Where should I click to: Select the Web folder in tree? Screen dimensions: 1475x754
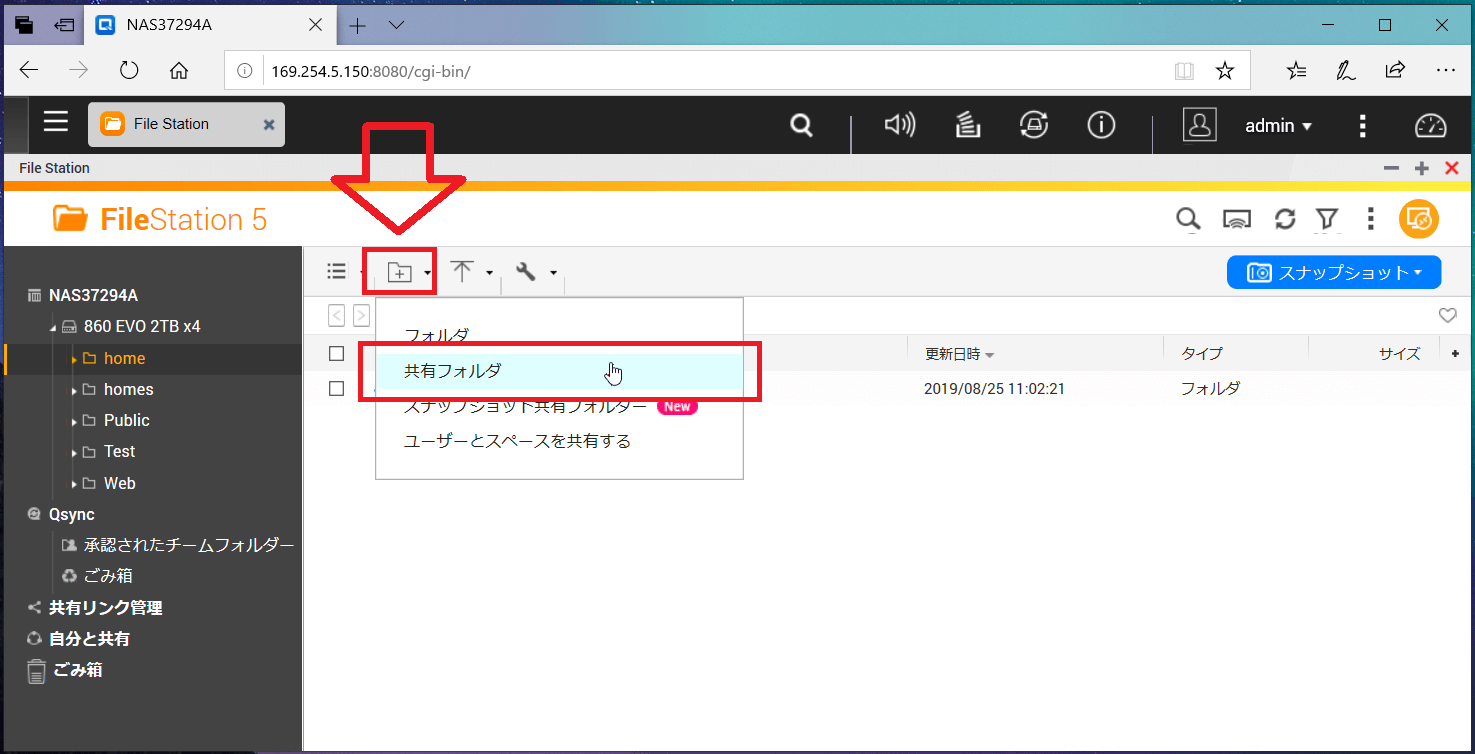click(x=119, y=484)
